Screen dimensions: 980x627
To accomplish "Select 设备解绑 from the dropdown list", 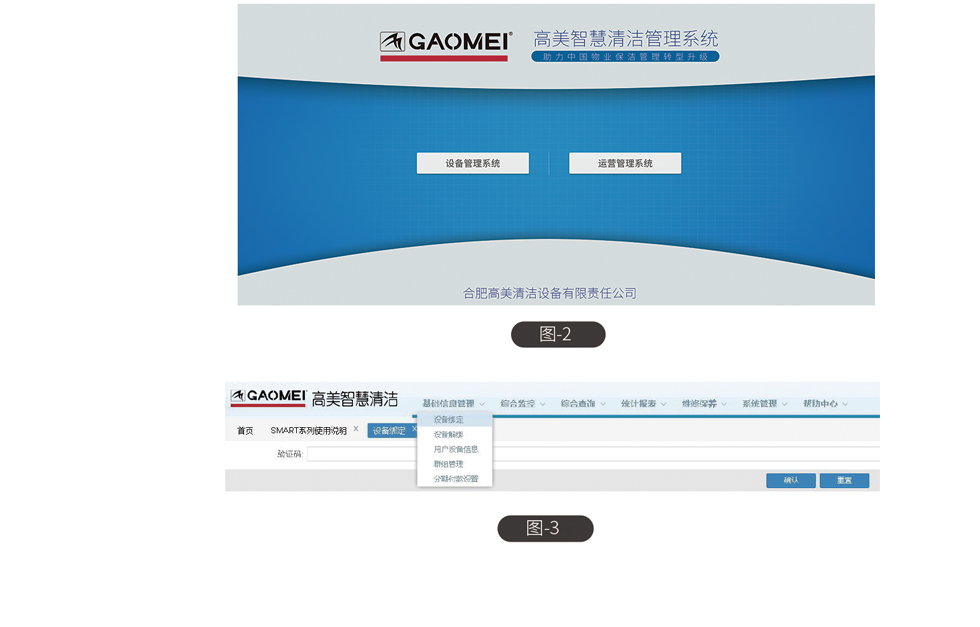I will click(448, 435).
